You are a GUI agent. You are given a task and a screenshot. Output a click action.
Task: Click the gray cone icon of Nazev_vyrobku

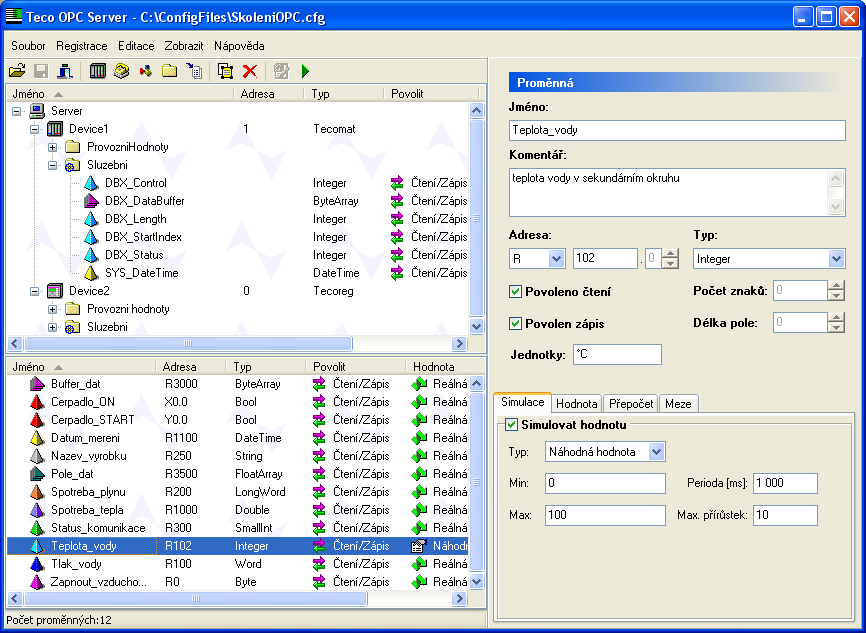coord(37,456)
